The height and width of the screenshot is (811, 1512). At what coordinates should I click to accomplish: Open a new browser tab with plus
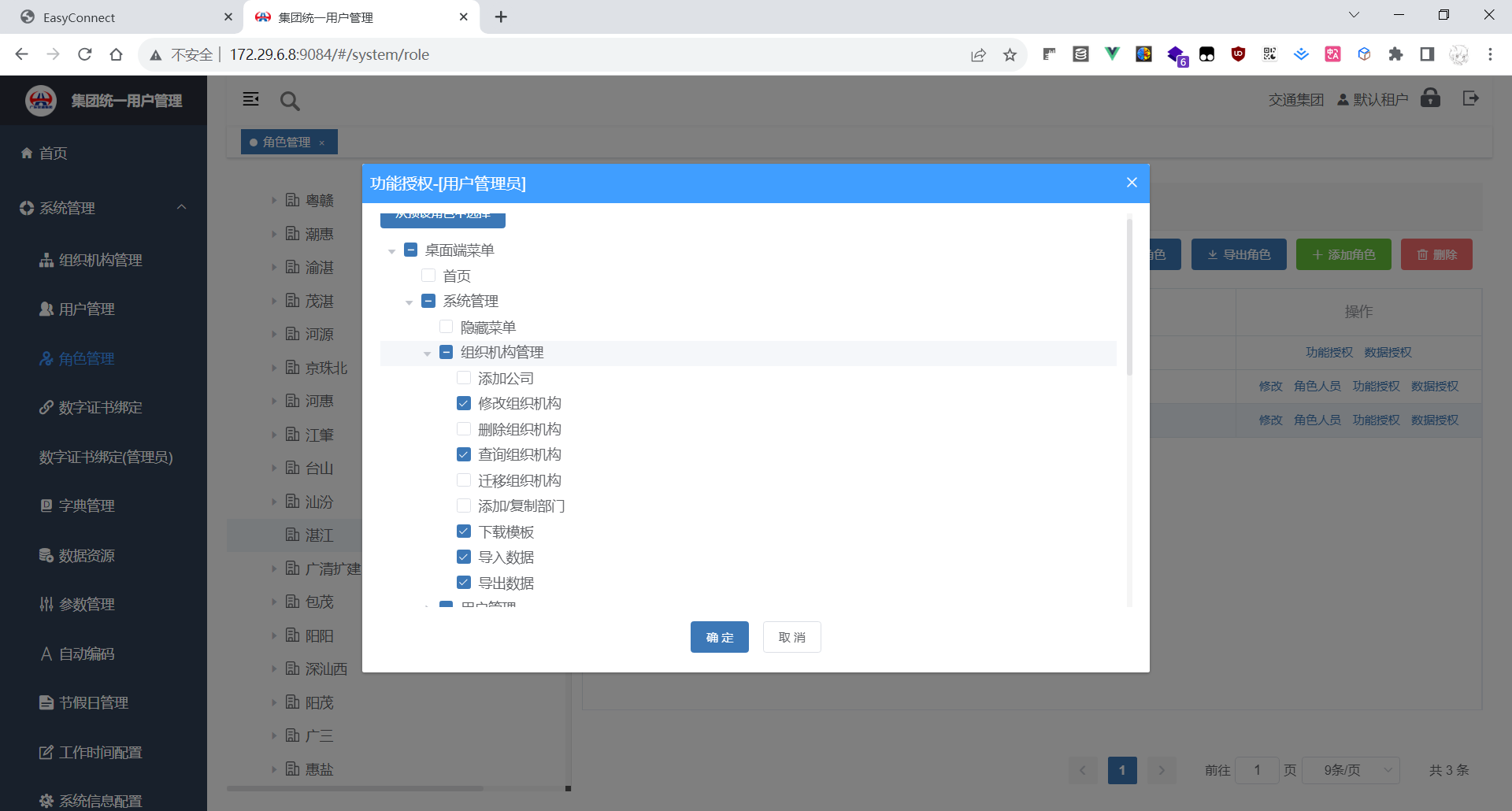(501, 17)
